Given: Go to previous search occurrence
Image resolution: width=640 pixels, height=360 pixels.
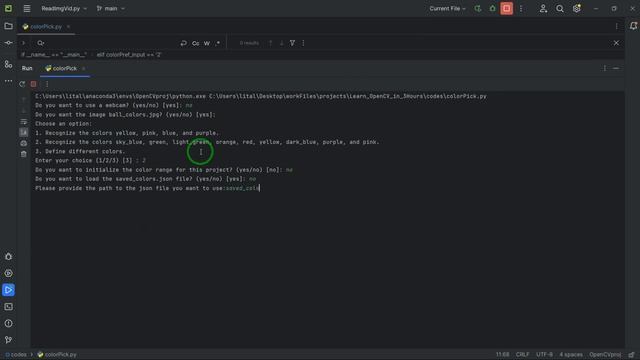Looking at the screenshot, I should coord(270,43).
